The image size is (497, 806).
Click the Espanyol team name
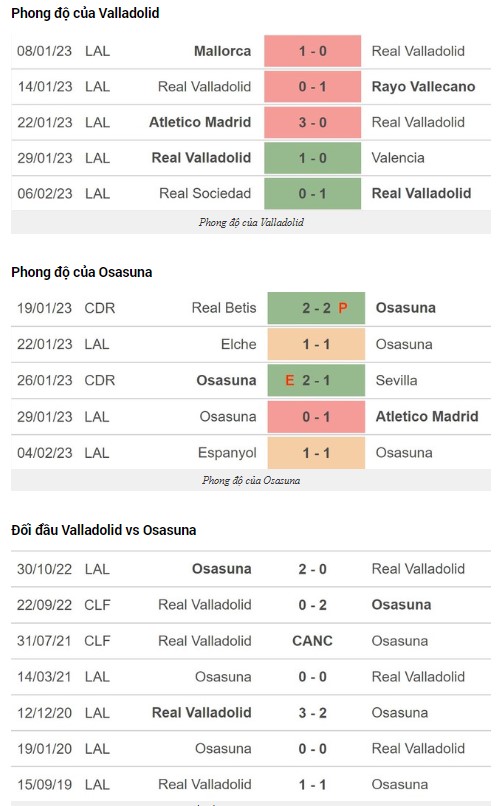pos(227,453)
